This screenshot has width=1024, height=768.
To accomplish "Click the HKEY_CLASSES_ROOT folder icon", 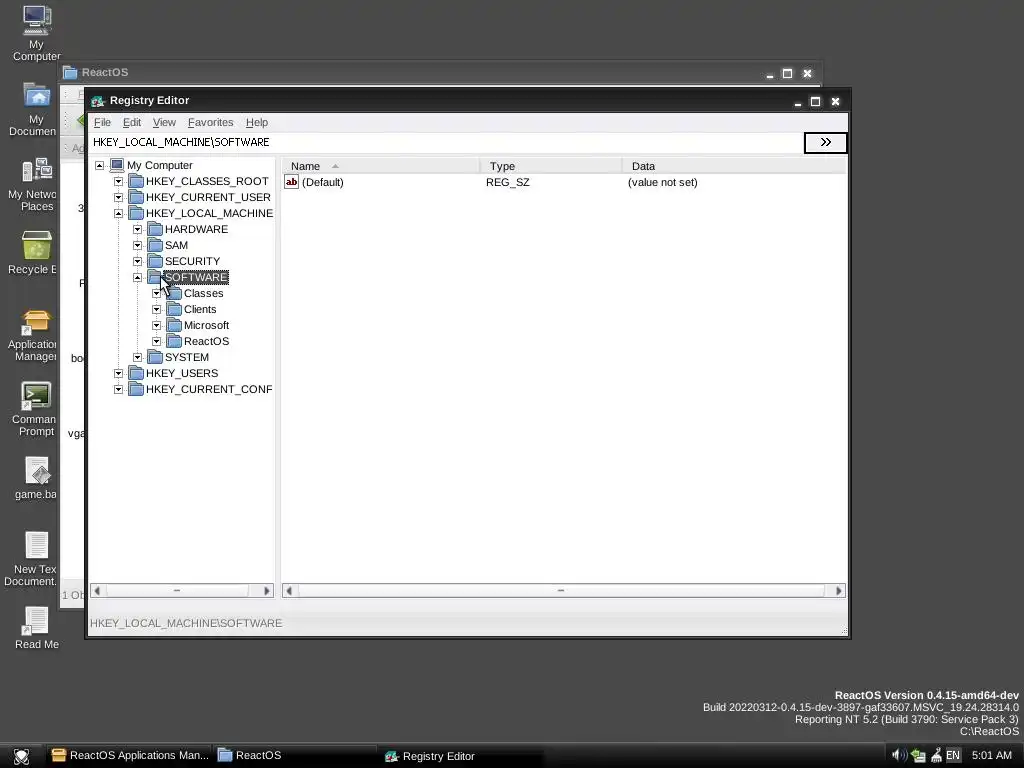I will coord(136,181).
